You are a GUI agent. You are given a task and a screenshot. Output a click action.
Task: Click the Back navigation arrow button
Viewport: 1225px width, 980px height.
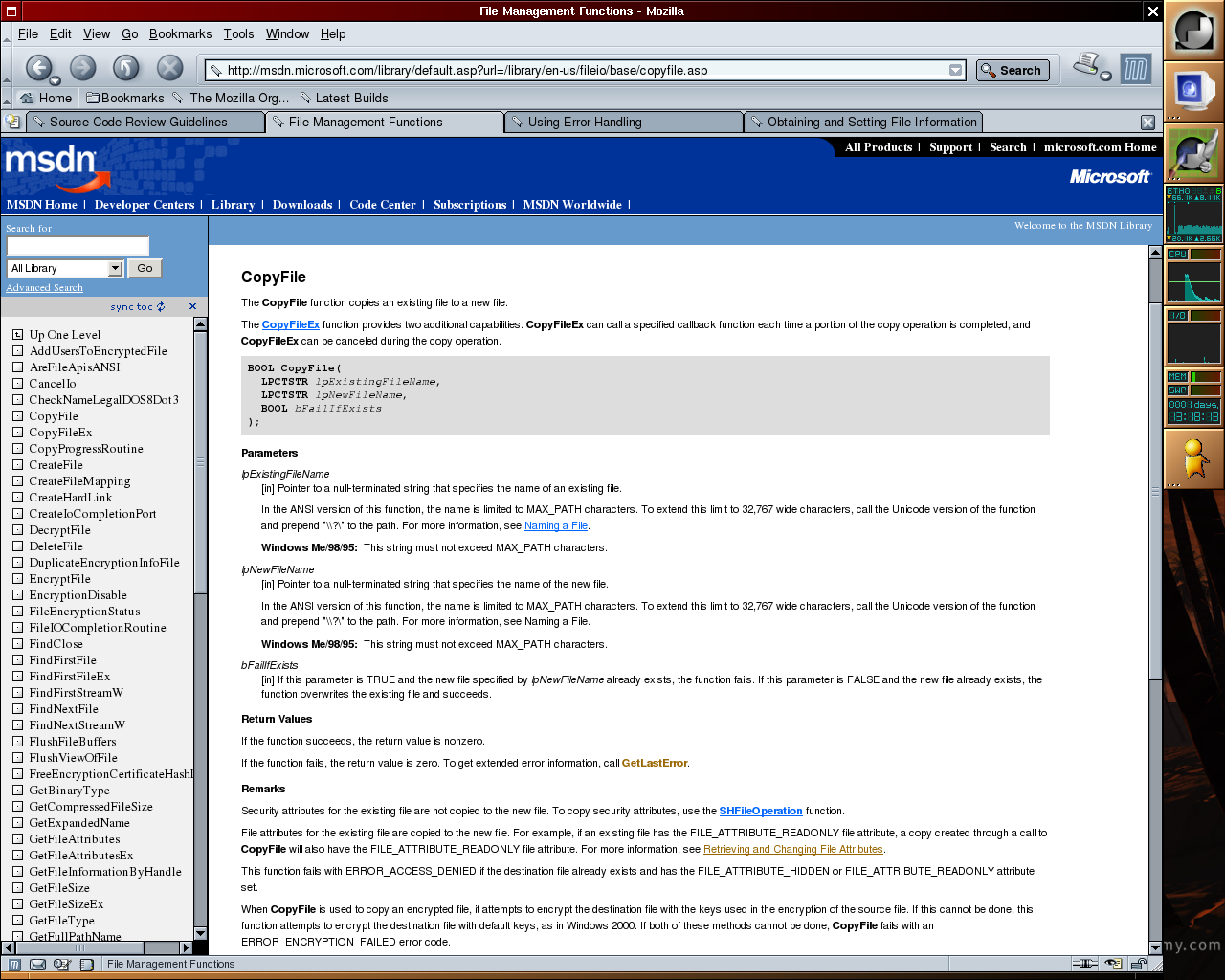(x=37, y=67)
